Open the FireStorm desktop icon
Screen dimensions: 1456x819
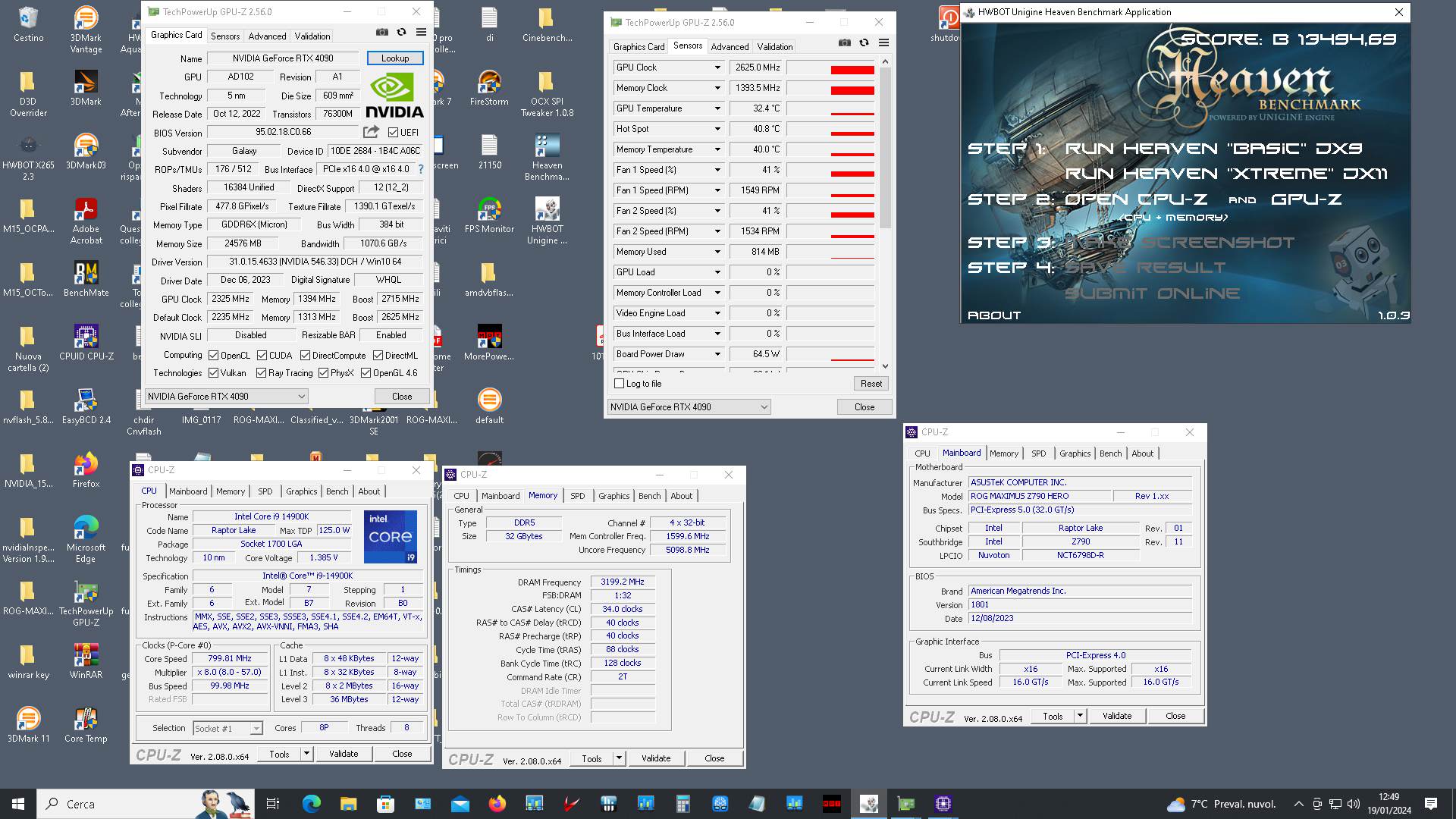click(489, 88)
